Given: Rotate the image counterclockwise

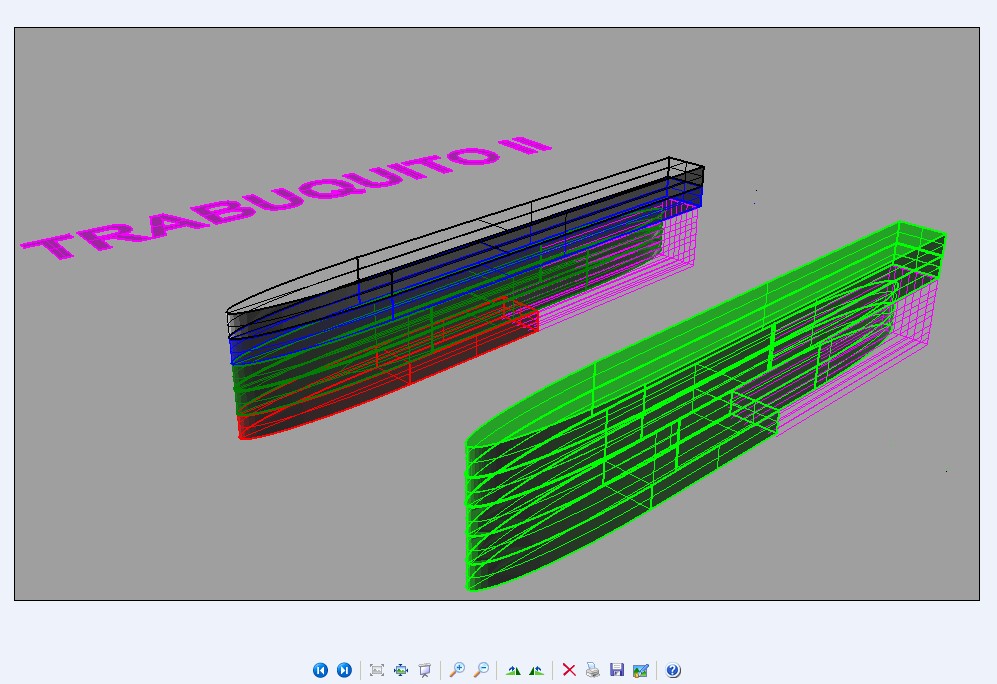Looking at the screenshot, I should click(x=537, y=670).
